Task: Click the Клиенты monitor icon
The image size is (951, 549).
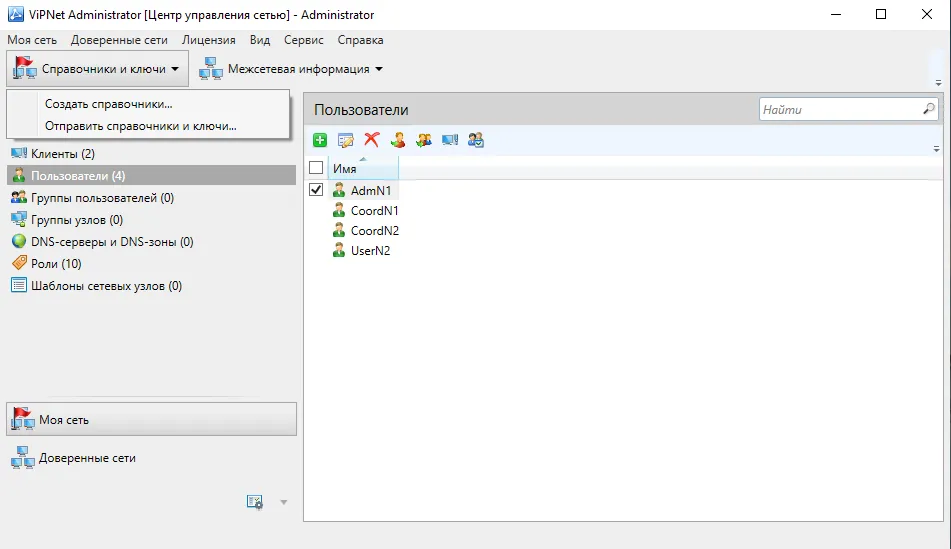Action: pos(19,153)
